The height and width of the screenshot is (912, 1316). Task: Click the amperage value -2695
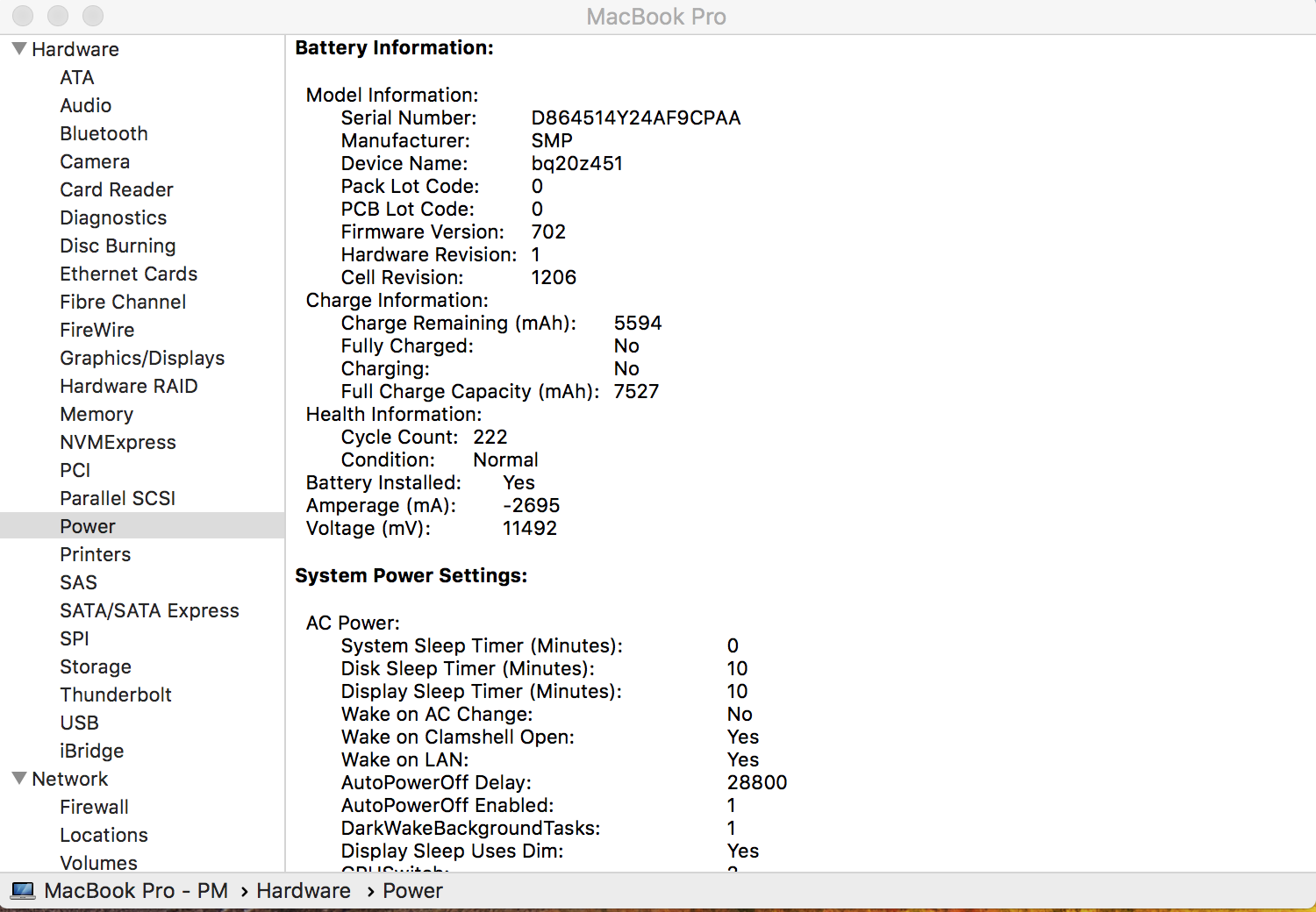(532, 505)
